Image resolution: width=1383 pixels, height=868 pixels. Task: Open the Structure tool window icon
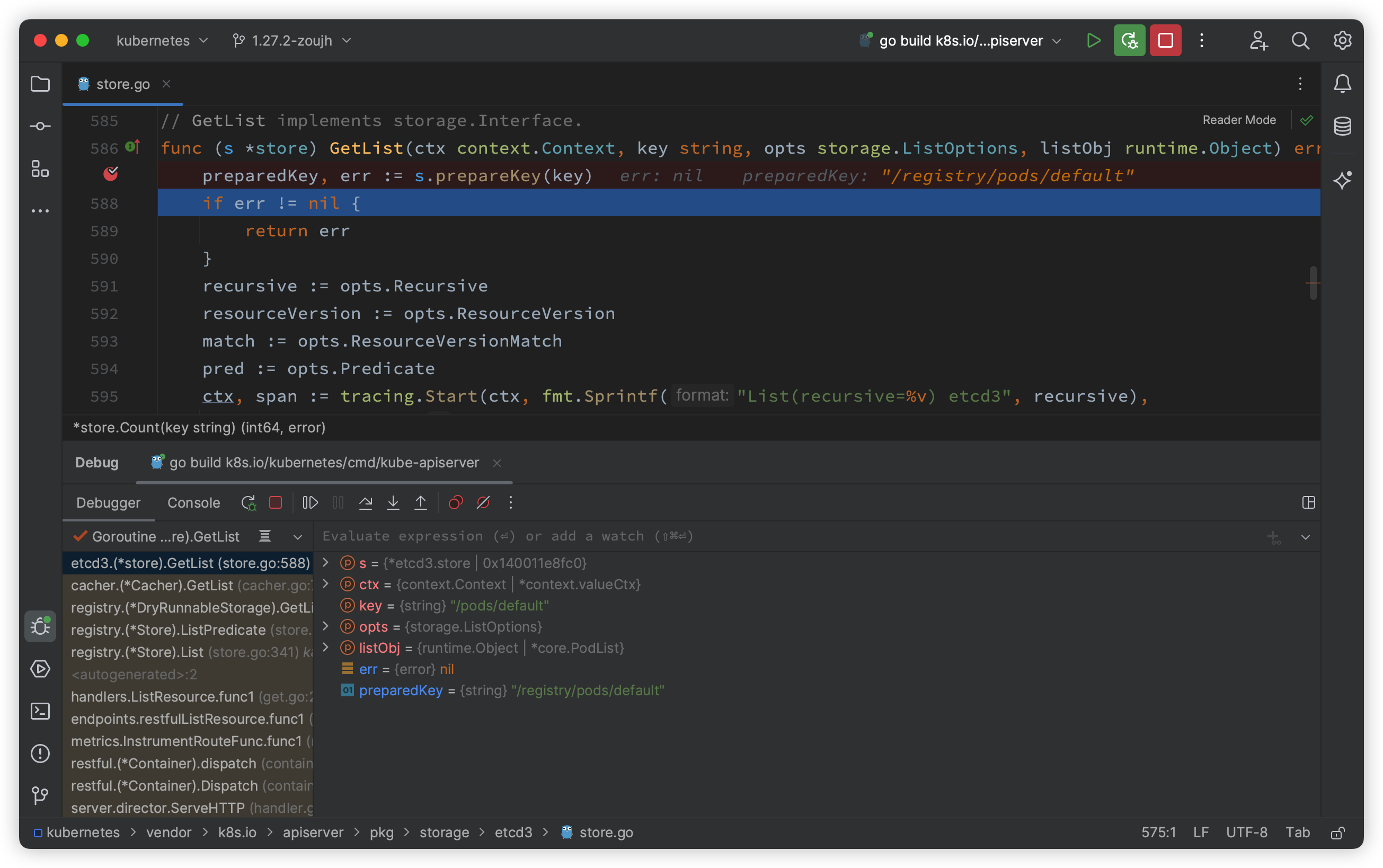tap(40, 169)
